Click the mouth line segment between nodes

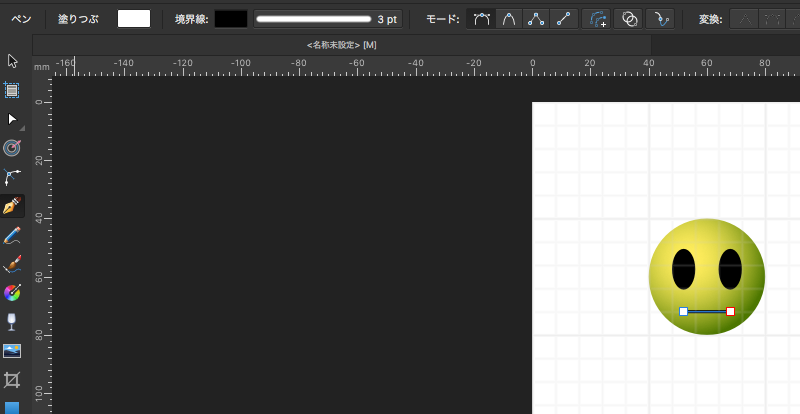(707, 311)
